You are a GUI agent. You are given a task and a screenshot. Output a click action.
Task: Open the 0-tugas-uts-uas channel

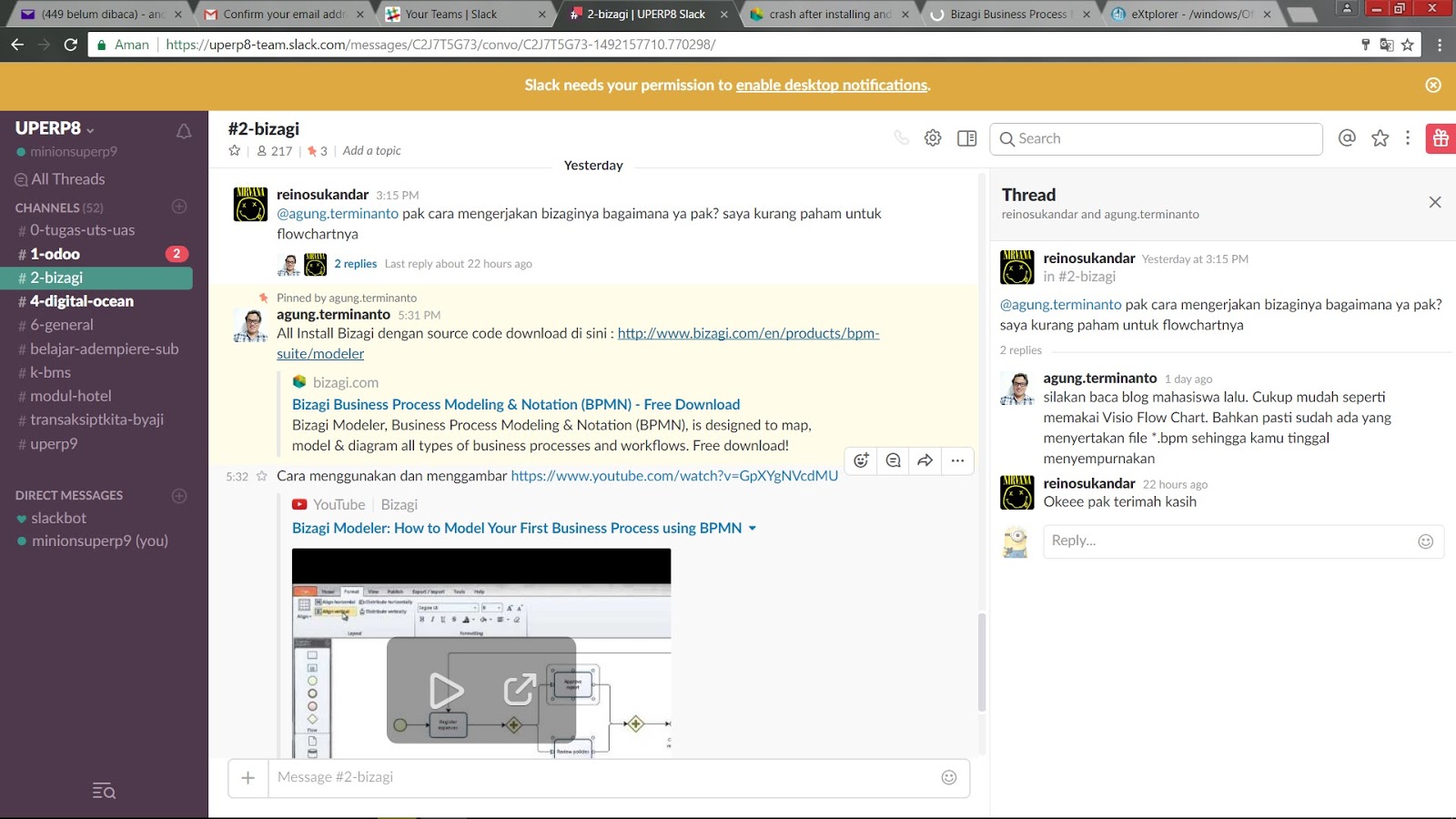(x=82, y=230)
